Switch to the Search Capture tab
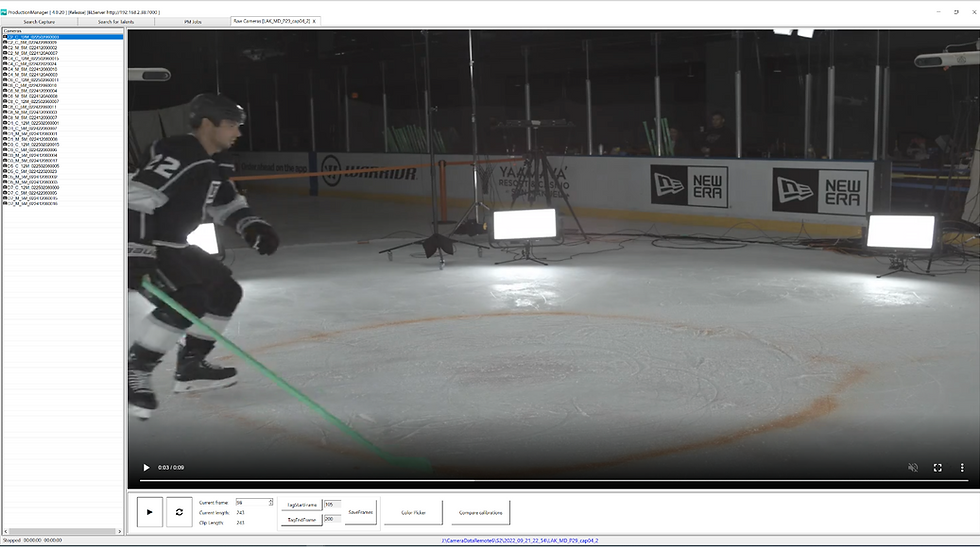This screenshot has width=980, height=550. pos(39,22)
